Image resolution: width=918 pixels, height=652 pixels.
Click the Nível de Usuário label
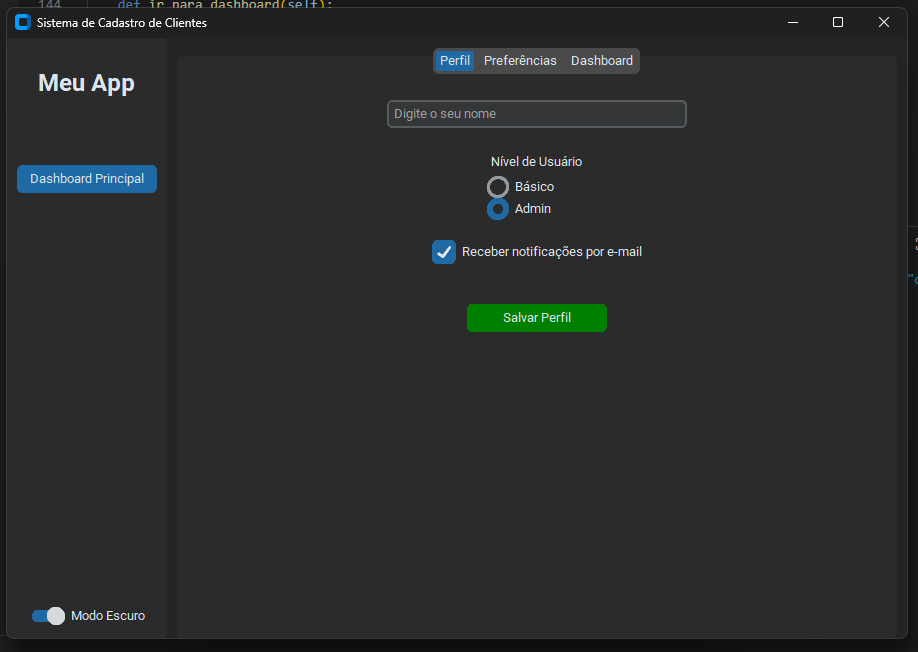point(536,162)
